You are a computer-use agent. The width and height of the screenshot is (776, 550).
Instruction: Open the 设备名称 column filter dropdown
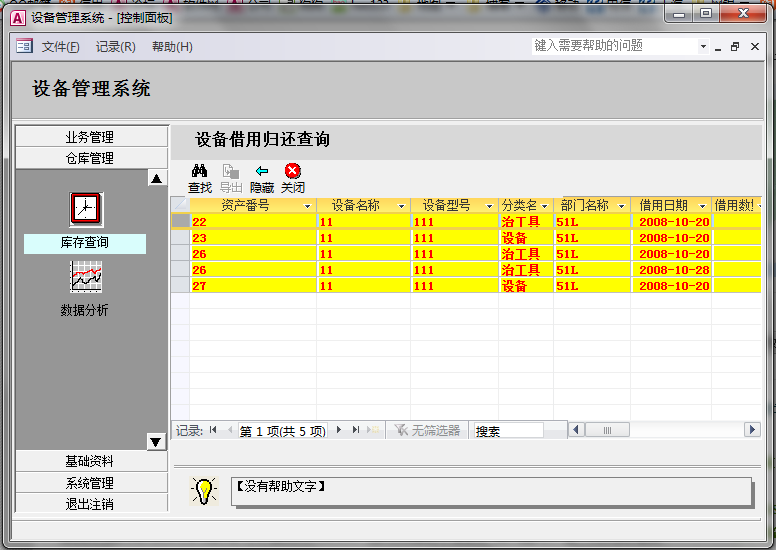coord(401,206)
